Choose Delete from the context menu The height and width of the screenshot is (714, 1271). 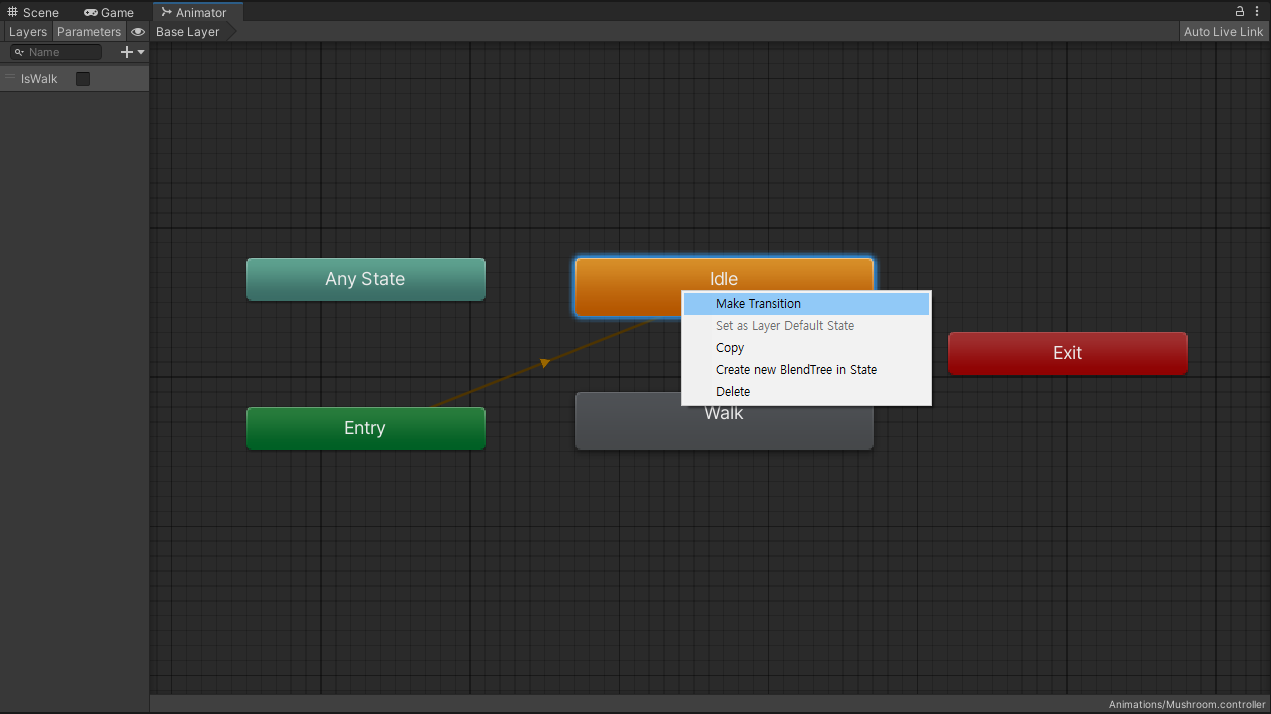[x=806, y=392]
